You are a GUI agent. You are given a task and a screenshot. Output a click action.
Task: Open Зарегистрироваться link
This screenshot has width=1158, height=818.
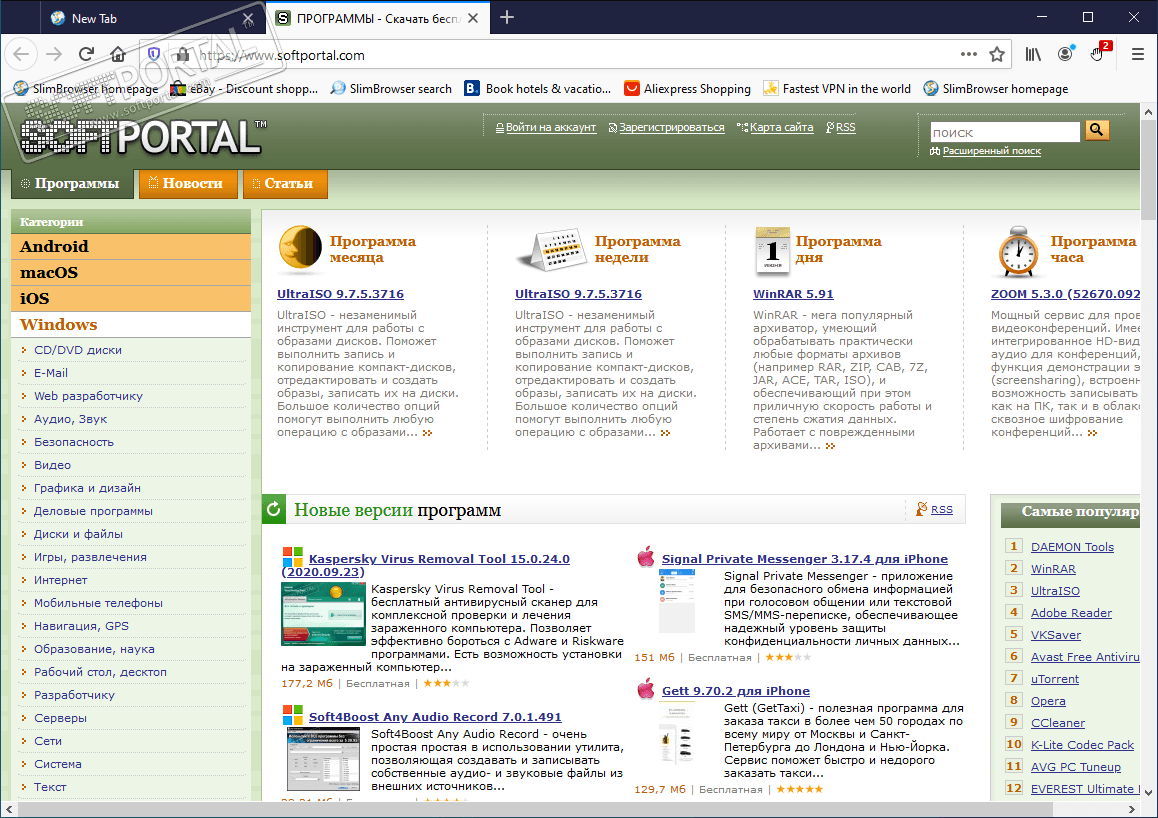click(x=671, y=127)
